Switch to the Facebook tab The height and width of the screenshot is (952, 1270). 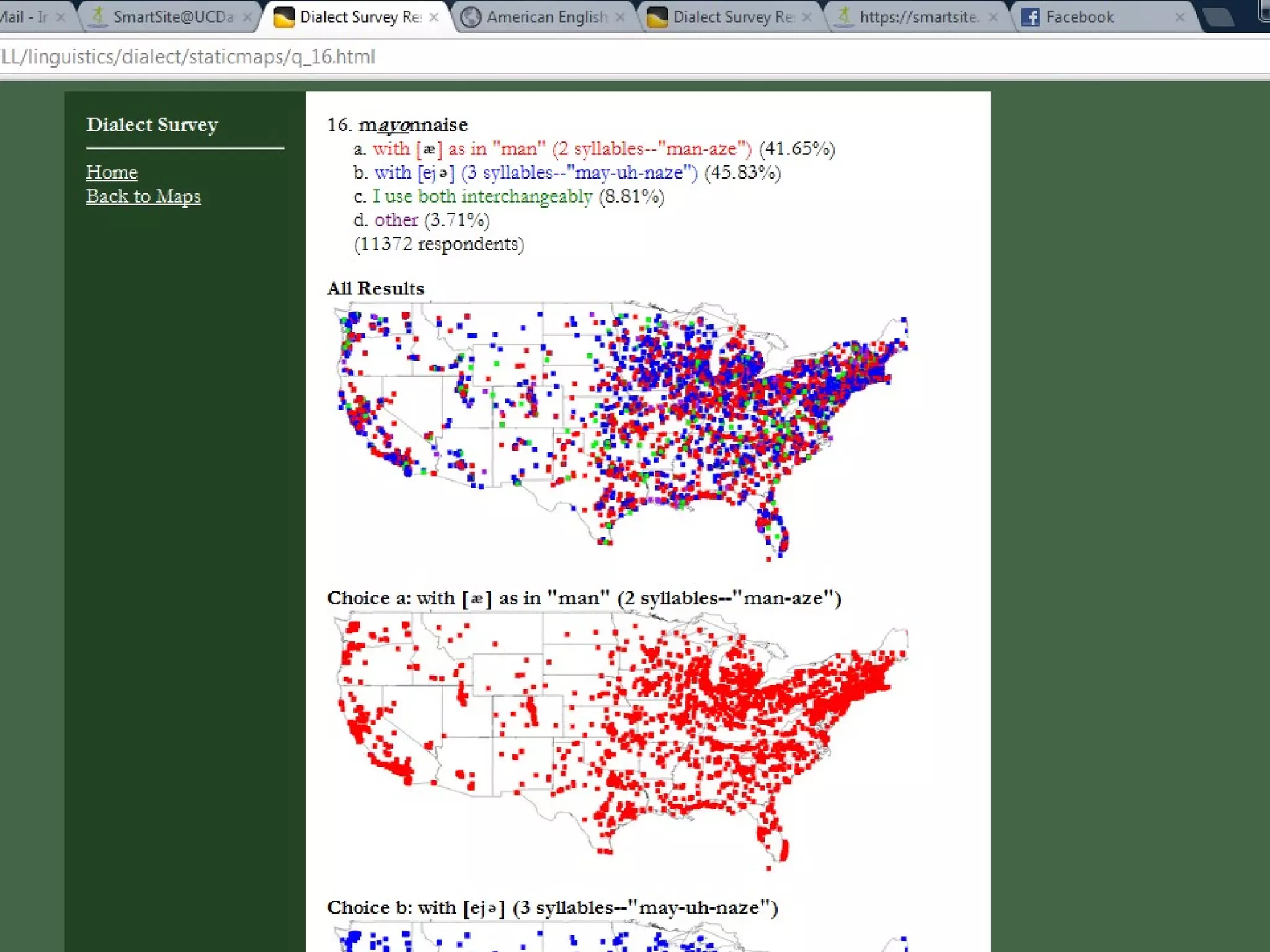point(1080,17)
